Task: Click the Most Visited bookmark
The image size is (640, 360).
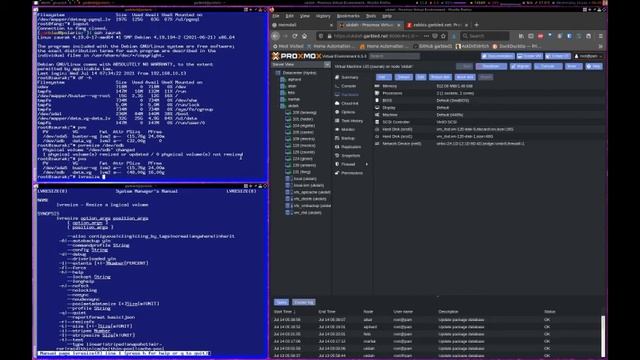Action: [x=288, y=47]
